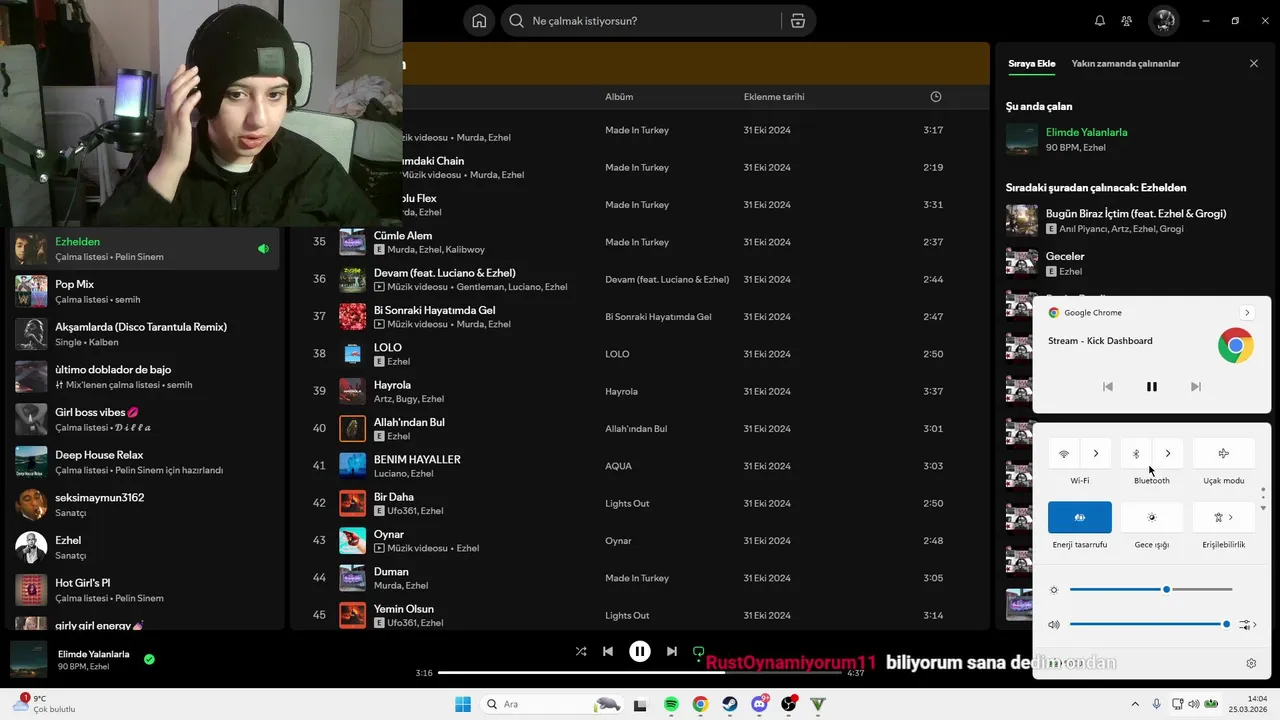
Task: Skip to next in Chrome media card
Action: click(1196, 387)
